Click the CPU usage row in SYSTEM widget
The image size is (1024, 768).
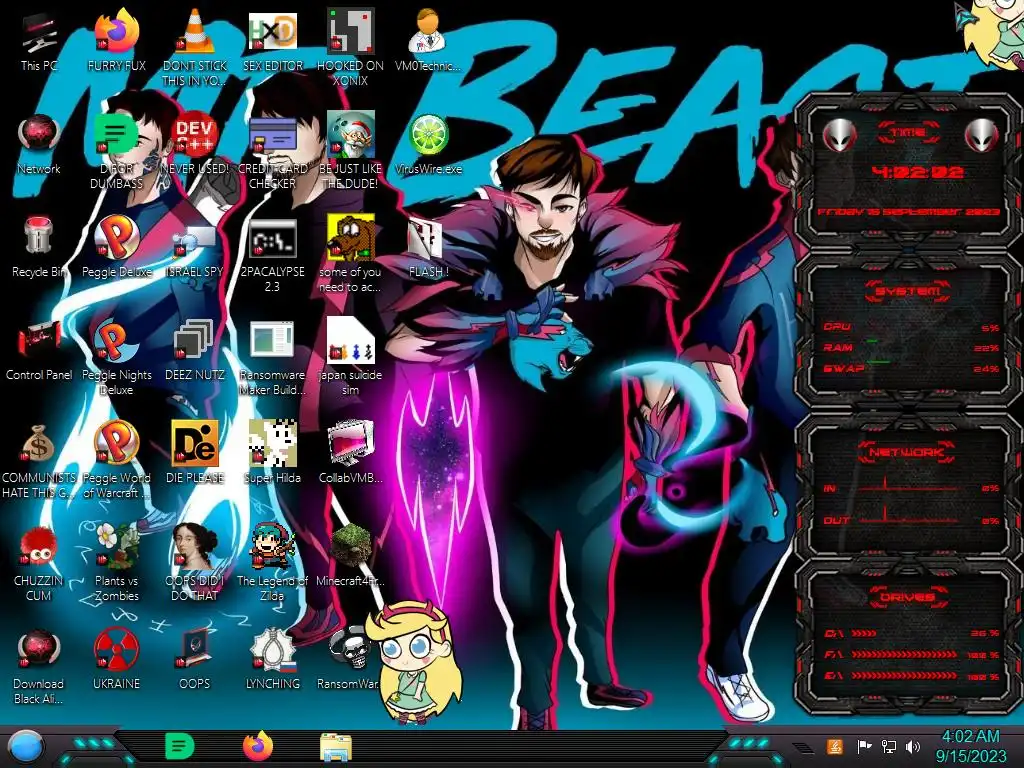912,327
